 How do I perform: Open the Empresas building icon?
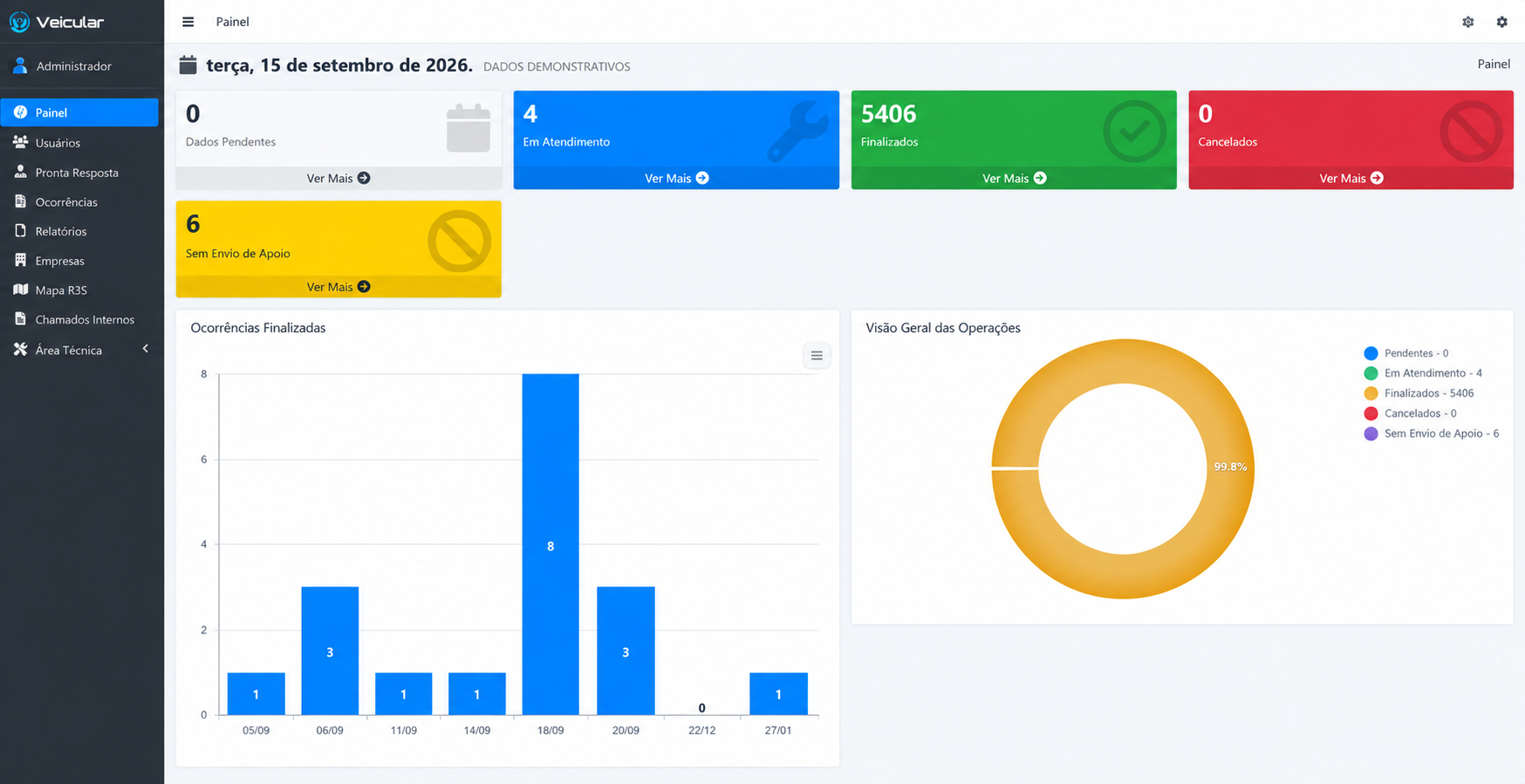[20, 260]
